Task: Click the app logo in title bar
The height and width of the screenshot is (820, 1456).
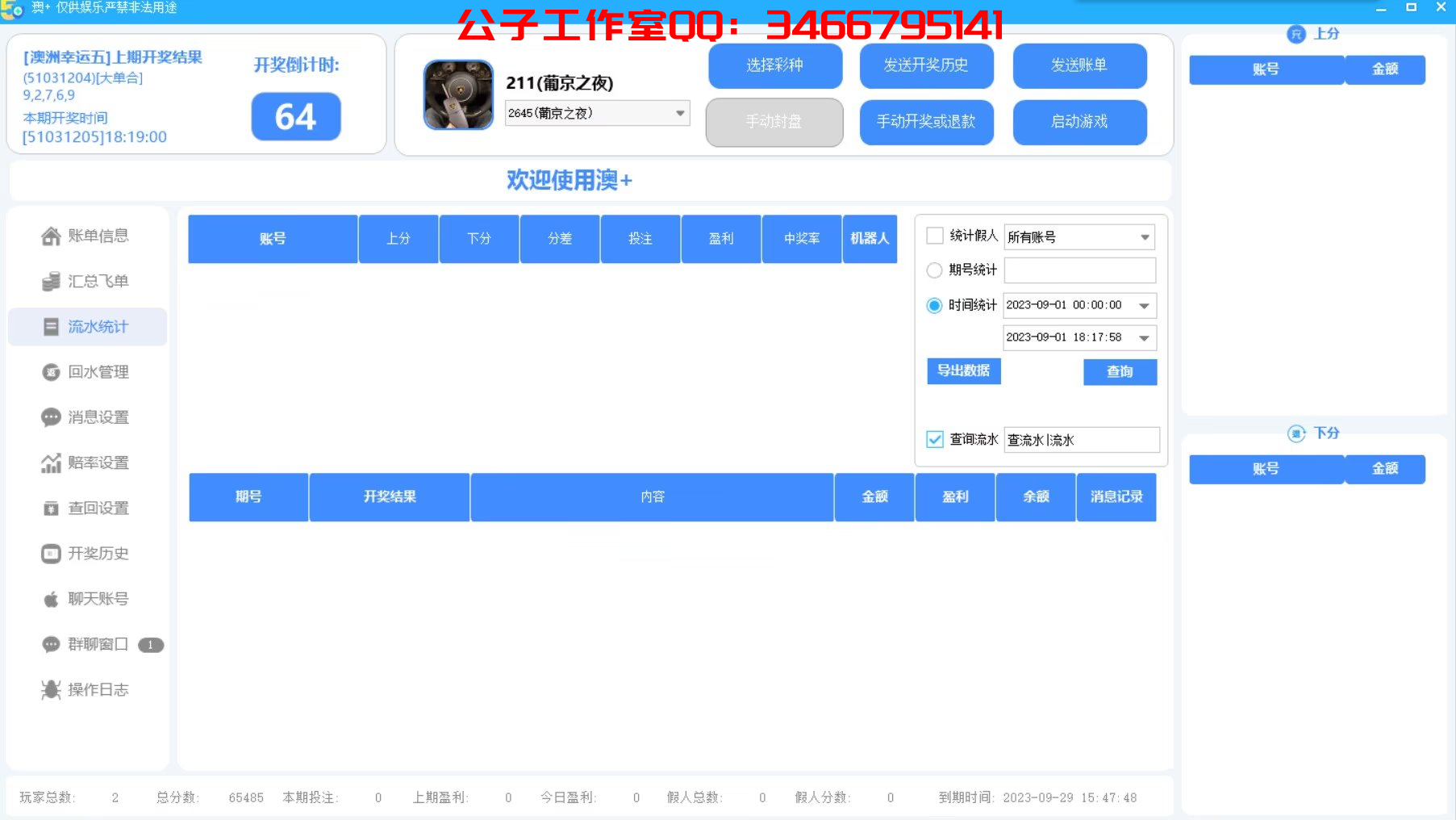Action: 11,9
